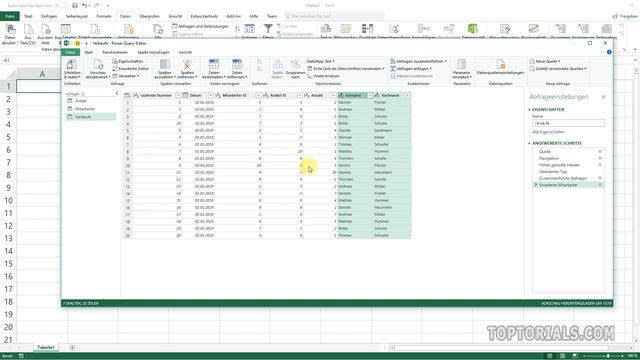640x360 pixels.
Task: Open Datentyp: Text dropdown
Action: 321,61
